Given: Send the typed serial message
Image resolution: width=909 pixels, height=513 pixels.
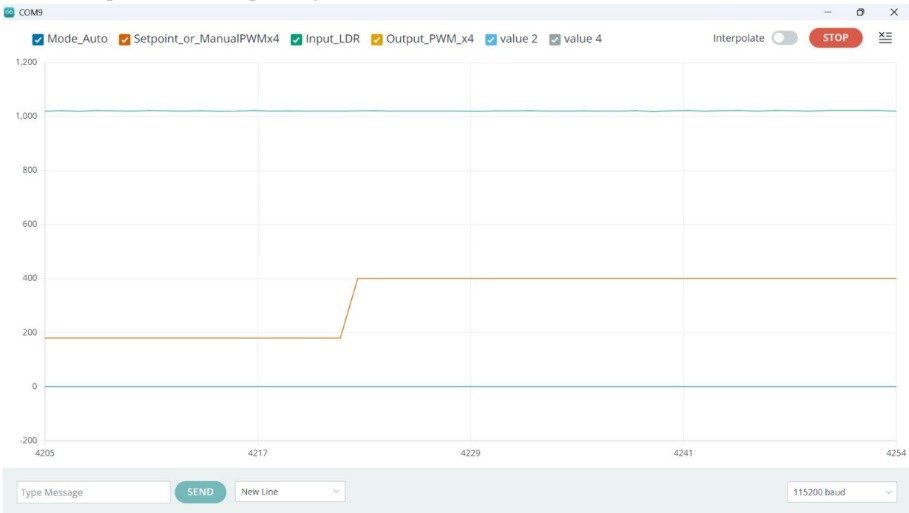Looking at the screenshot, I should point(200,492).
